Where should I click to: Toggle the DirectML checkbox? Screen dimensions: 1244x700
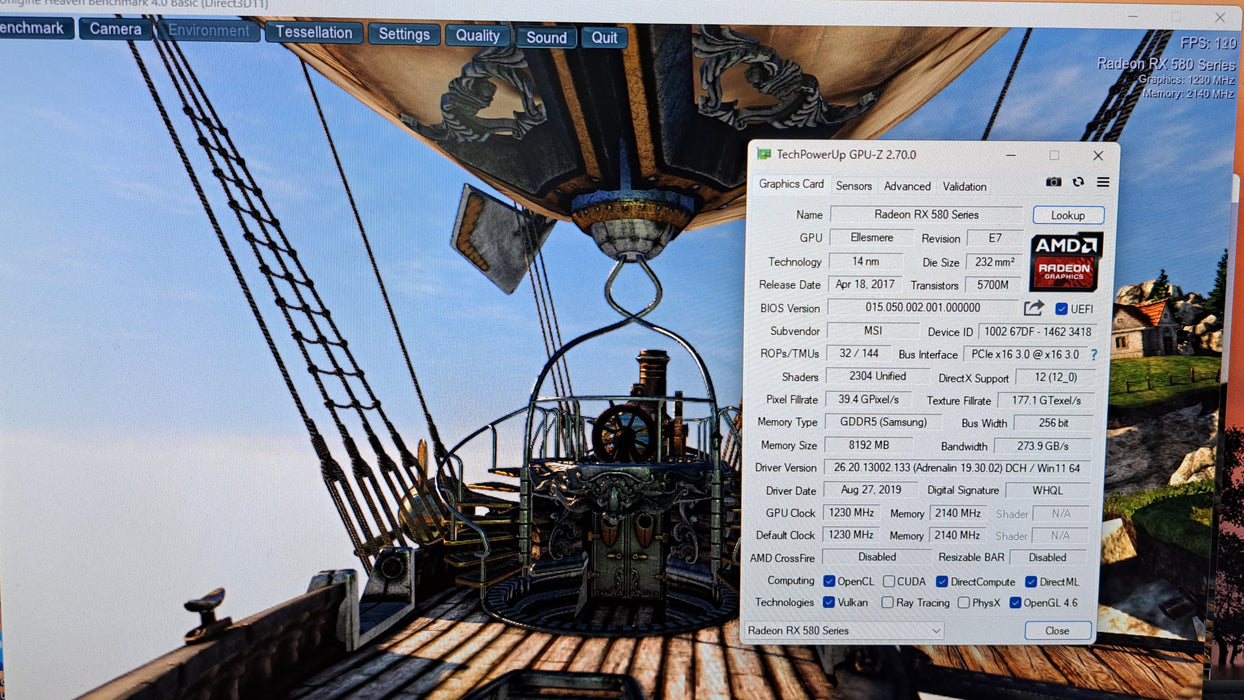click(1031, 582)
